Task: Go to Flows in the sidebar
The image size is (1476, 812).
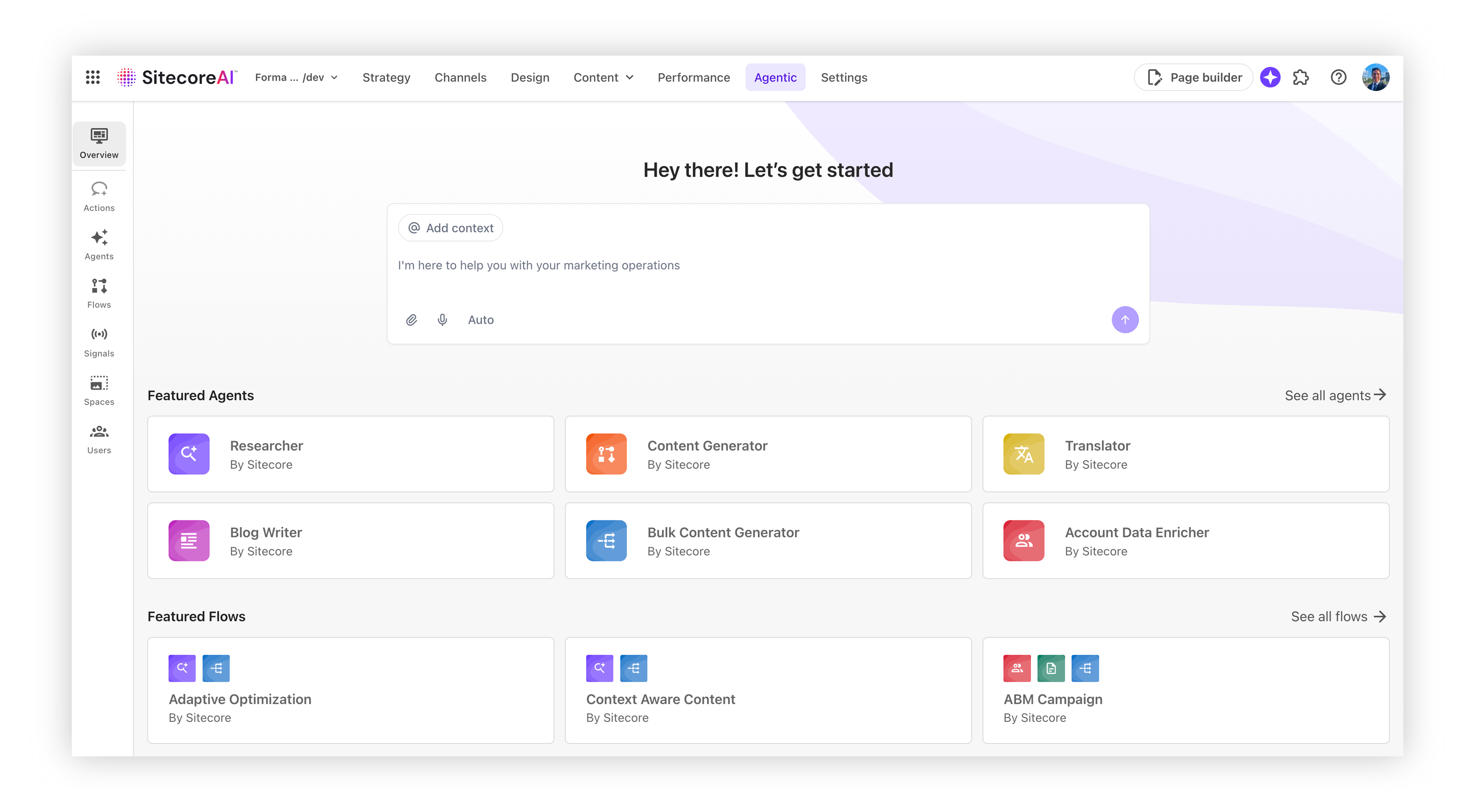Action: 99,293
